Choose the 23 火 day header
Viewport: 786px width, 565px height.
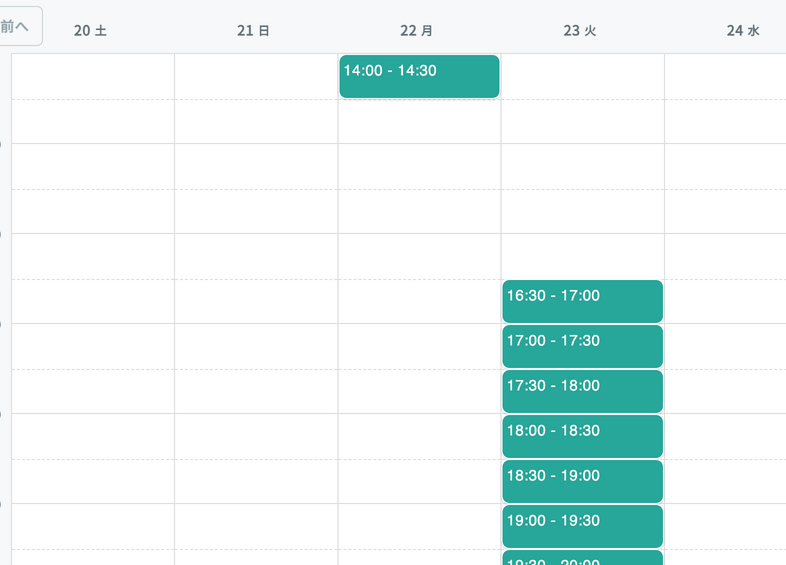tap(580, 31)
